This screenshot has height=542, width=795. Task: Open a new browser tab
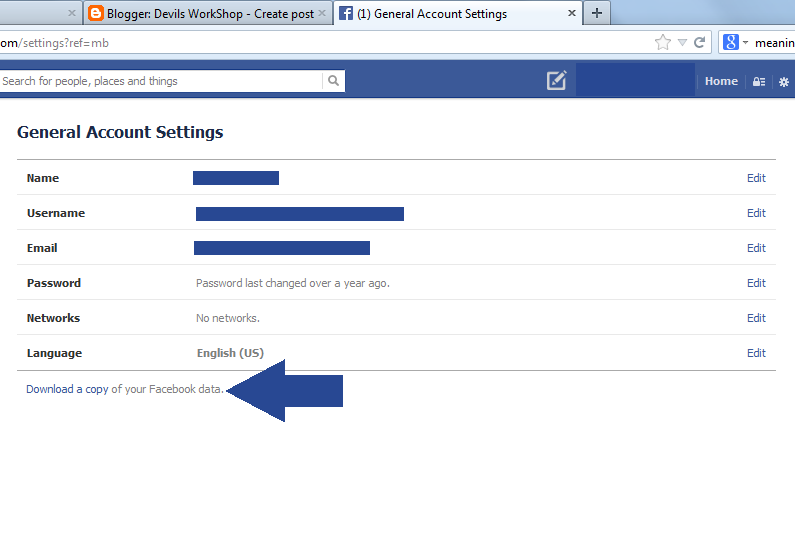pos(597,13)
